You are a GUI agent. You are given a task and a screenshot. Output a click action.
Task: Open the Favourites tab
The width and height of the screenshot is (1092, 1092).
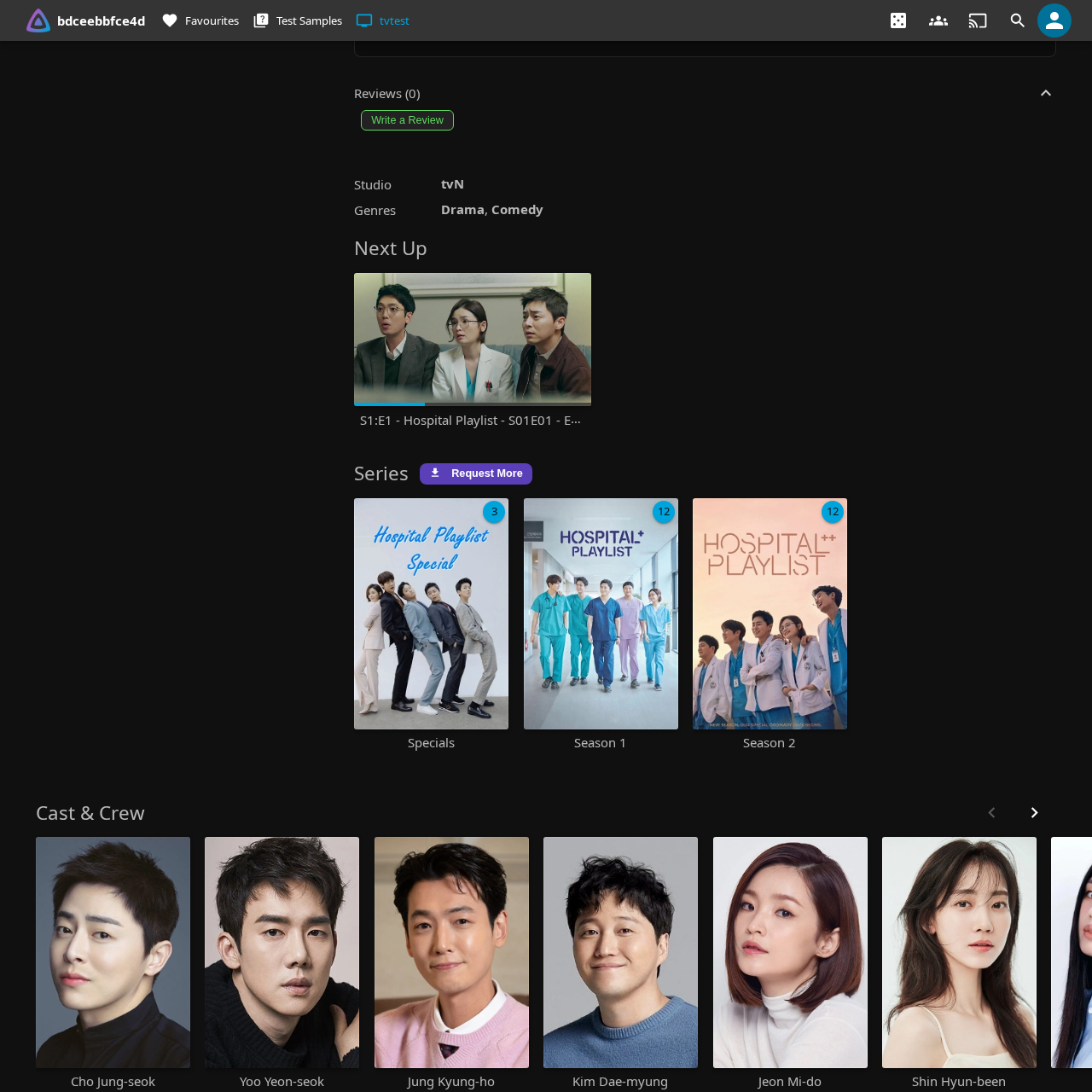point(200,20)
